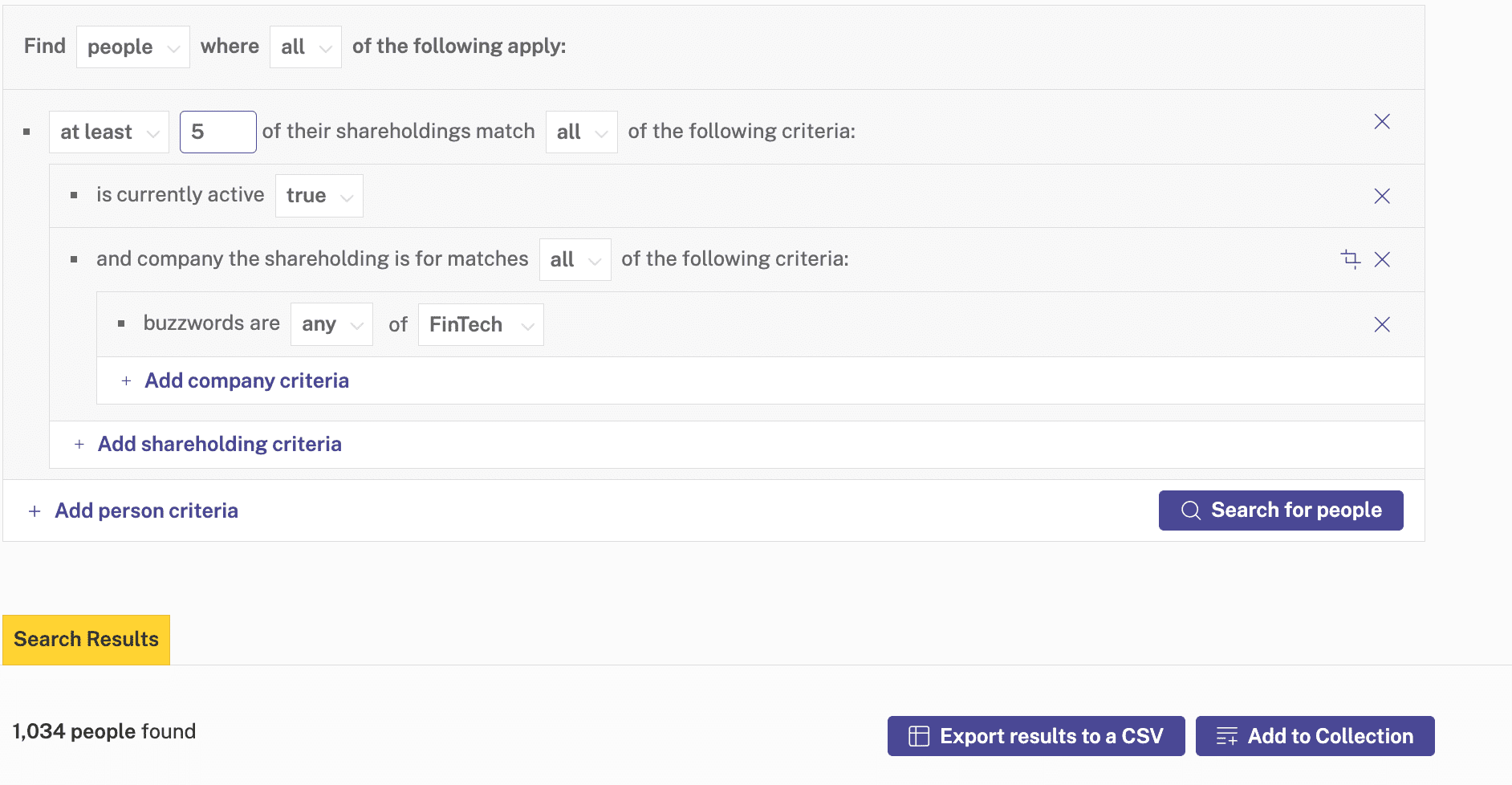Open the 'at least' comparison dropdown
This screenshot has width=1512, height=785.
[109, 132]
